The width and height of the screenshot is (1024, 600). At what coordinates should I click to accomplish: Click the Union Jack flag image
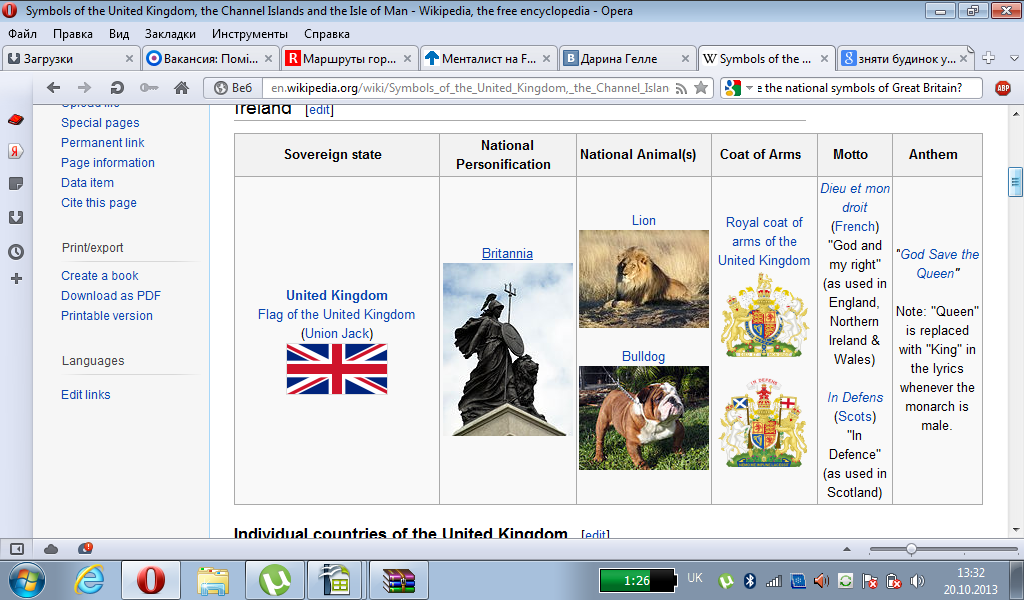tap(337, 369)
